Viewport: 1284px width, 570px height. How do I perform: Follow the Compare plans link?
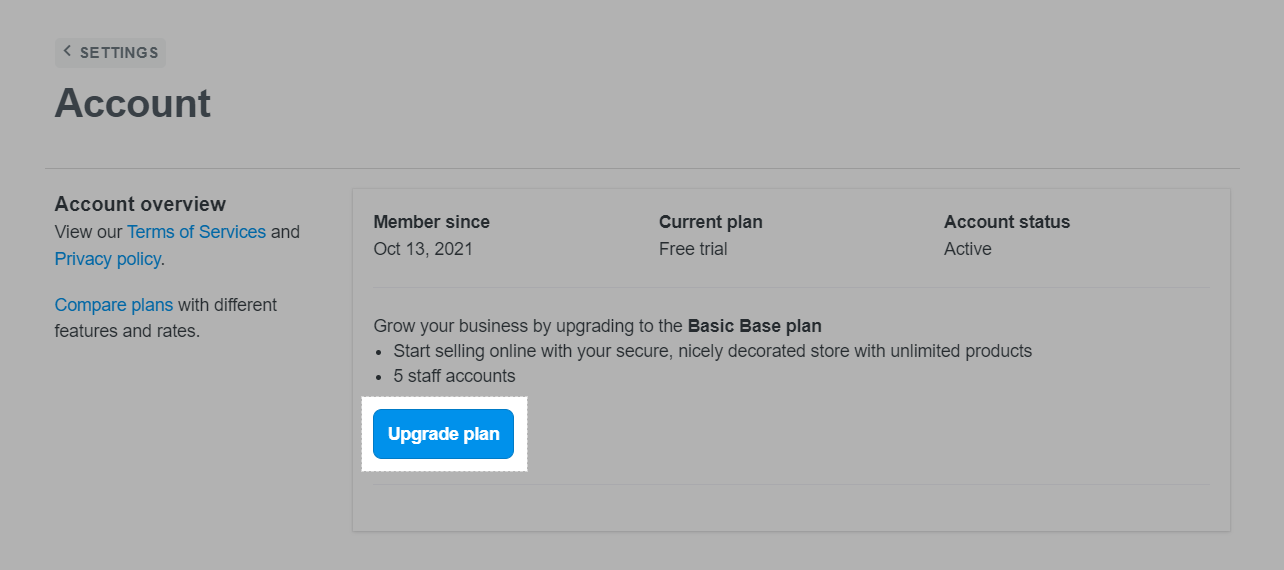click(x=114, y=305)
